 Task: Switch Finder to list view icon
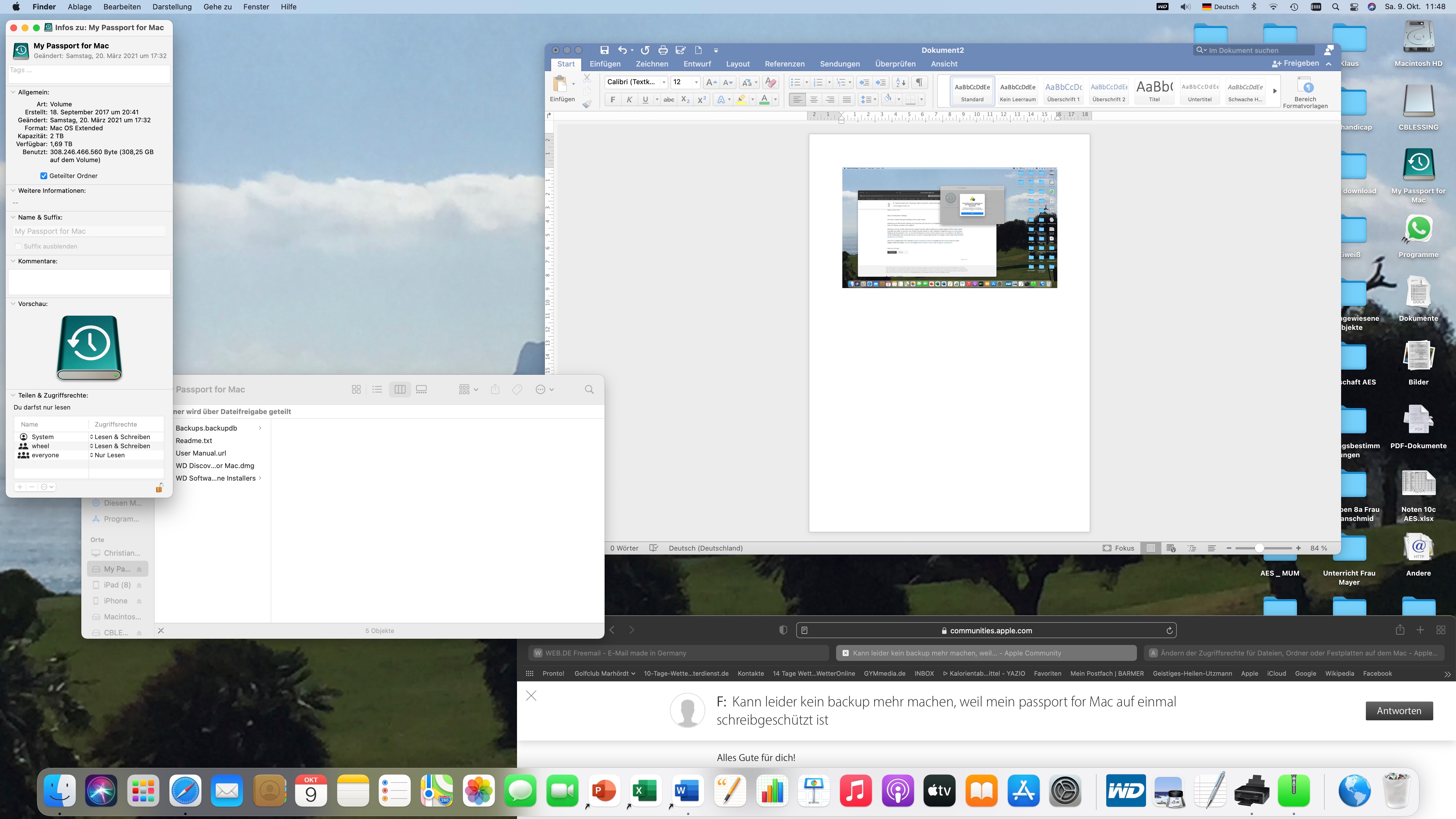click(377, 389)
